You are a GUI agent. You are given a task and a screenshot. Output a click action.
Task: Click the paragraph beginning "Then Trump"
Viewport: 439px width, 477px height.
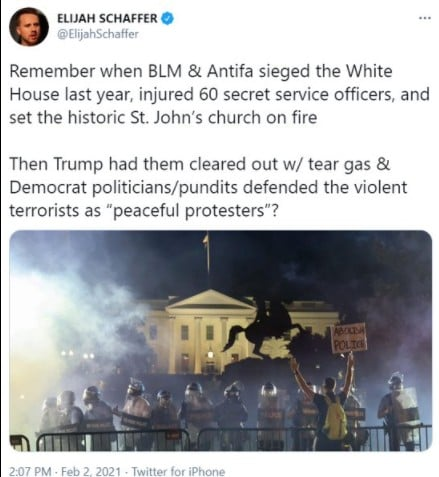[x=208, y=187]
